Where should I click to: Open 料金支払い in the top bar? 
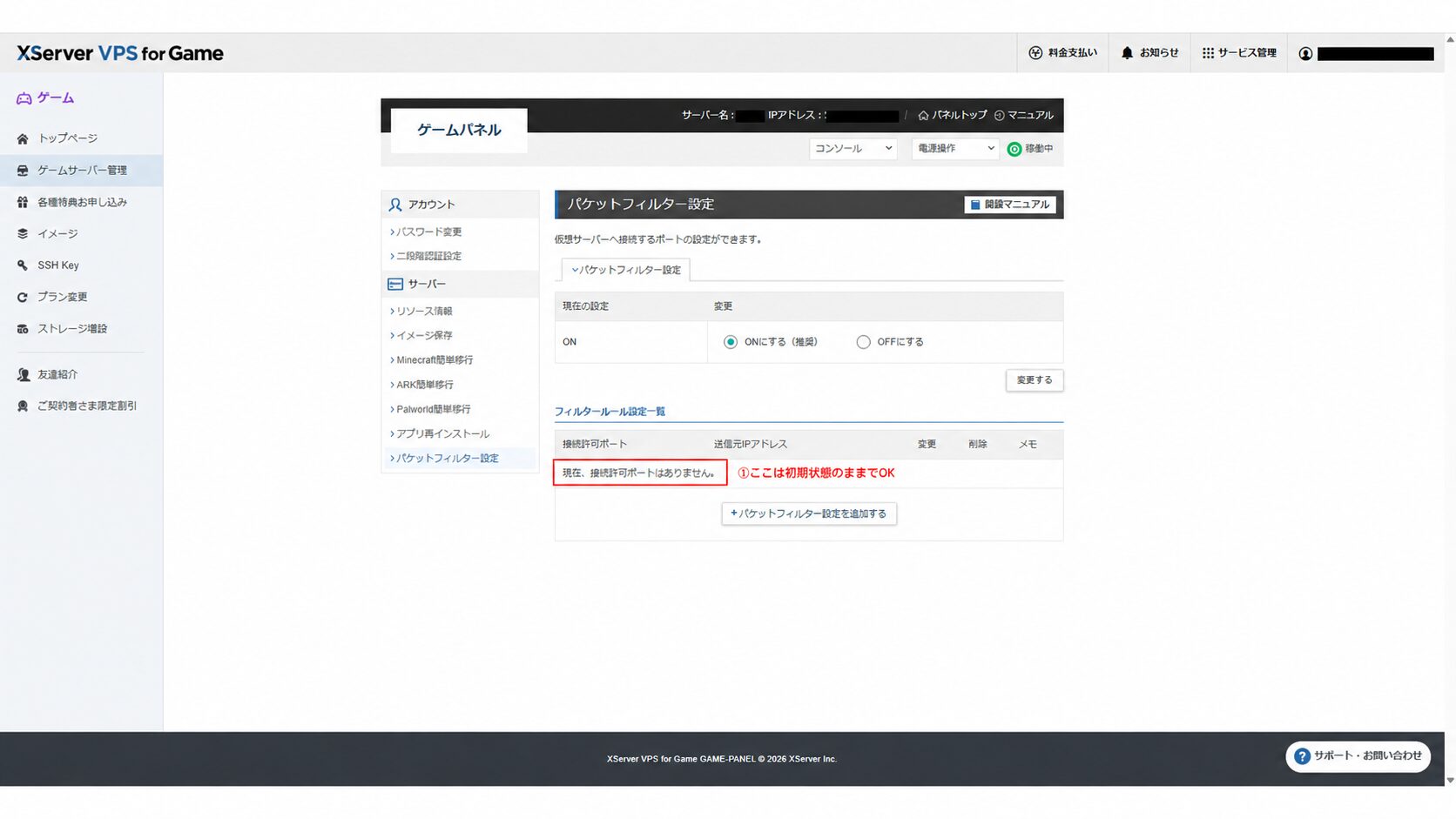click(1063, 53)
